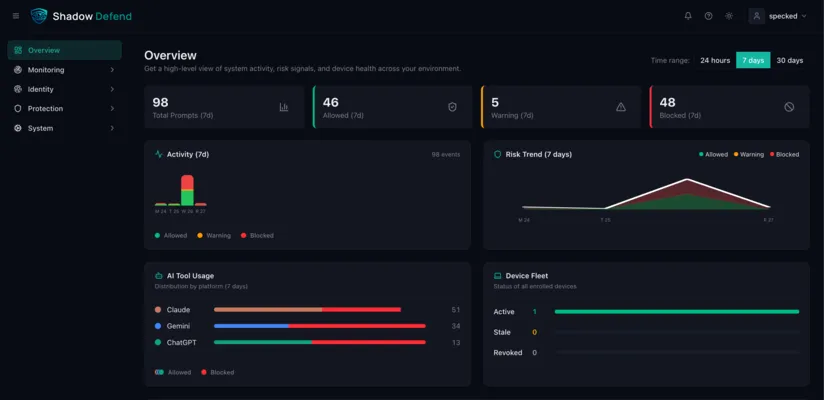Image resolution: width=824 pixels, height=400 pixels.
Task: Click the Overview grid icon in sidebar
Action: [x=18, y=50]
